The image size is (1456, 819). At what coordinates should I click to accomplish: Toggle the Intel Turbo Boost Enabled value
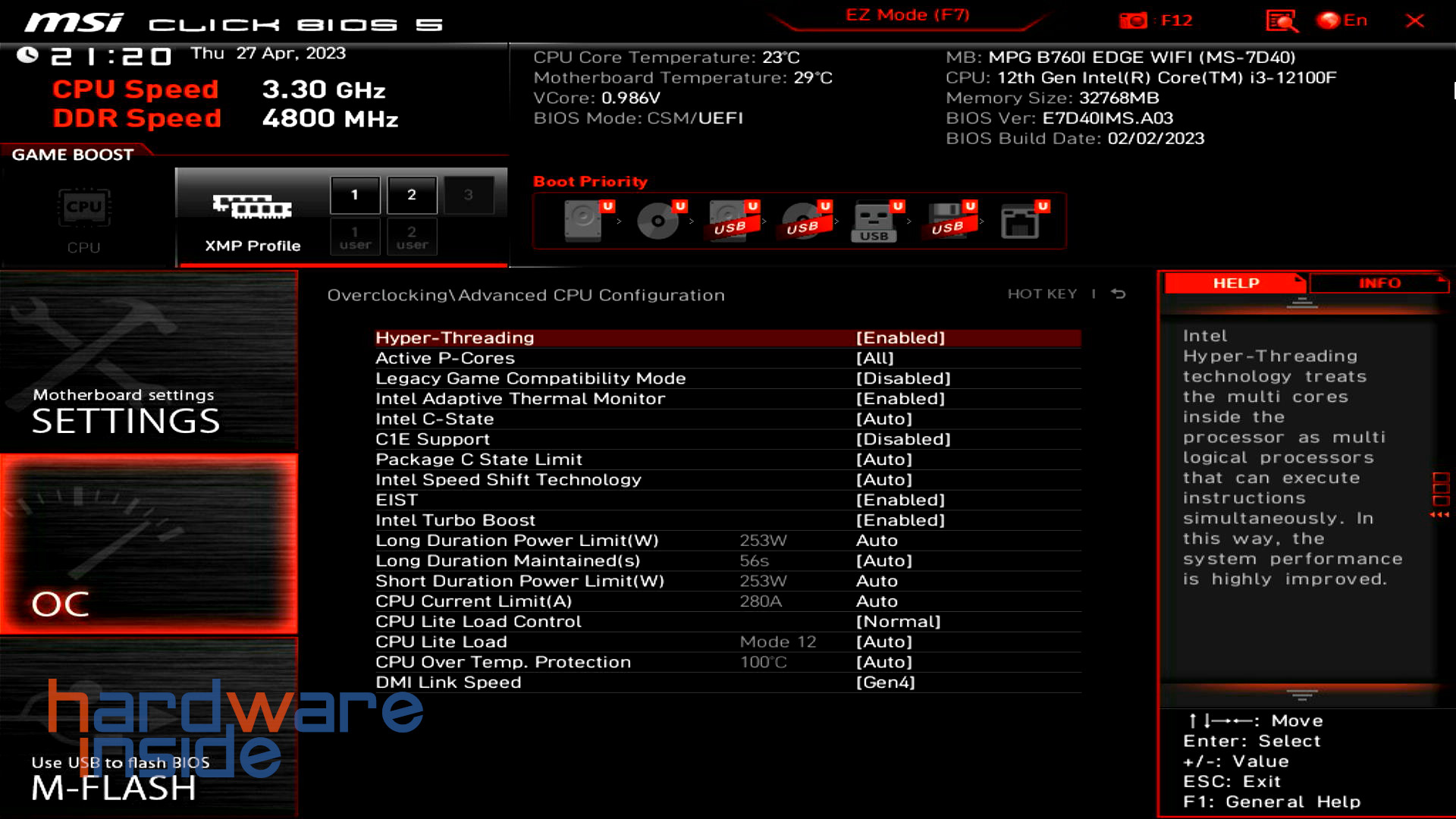(900, 521)
